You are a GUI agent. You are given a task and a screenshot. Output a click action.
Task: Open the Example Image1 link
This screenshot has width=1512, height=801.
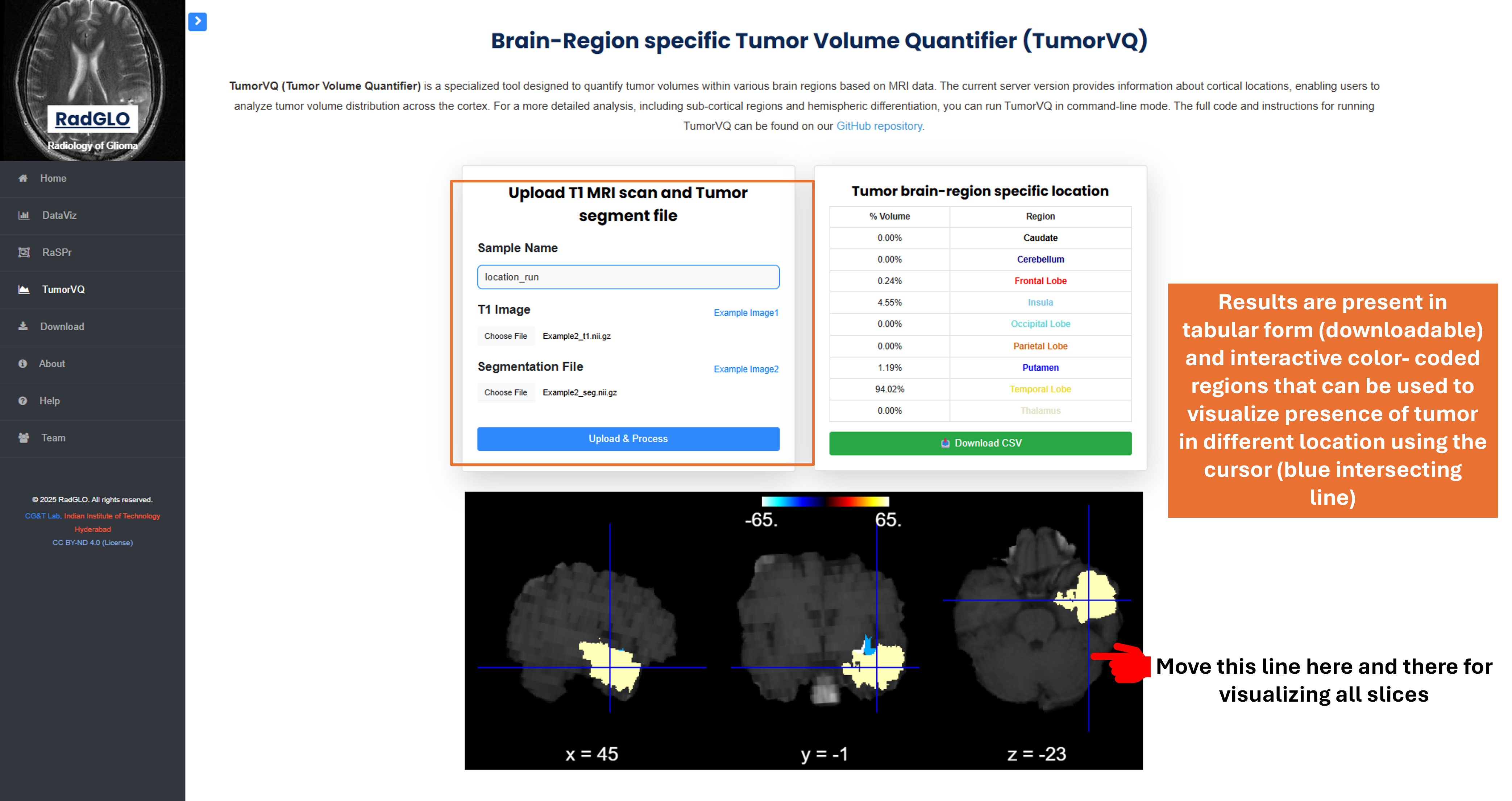coord(746,313)
